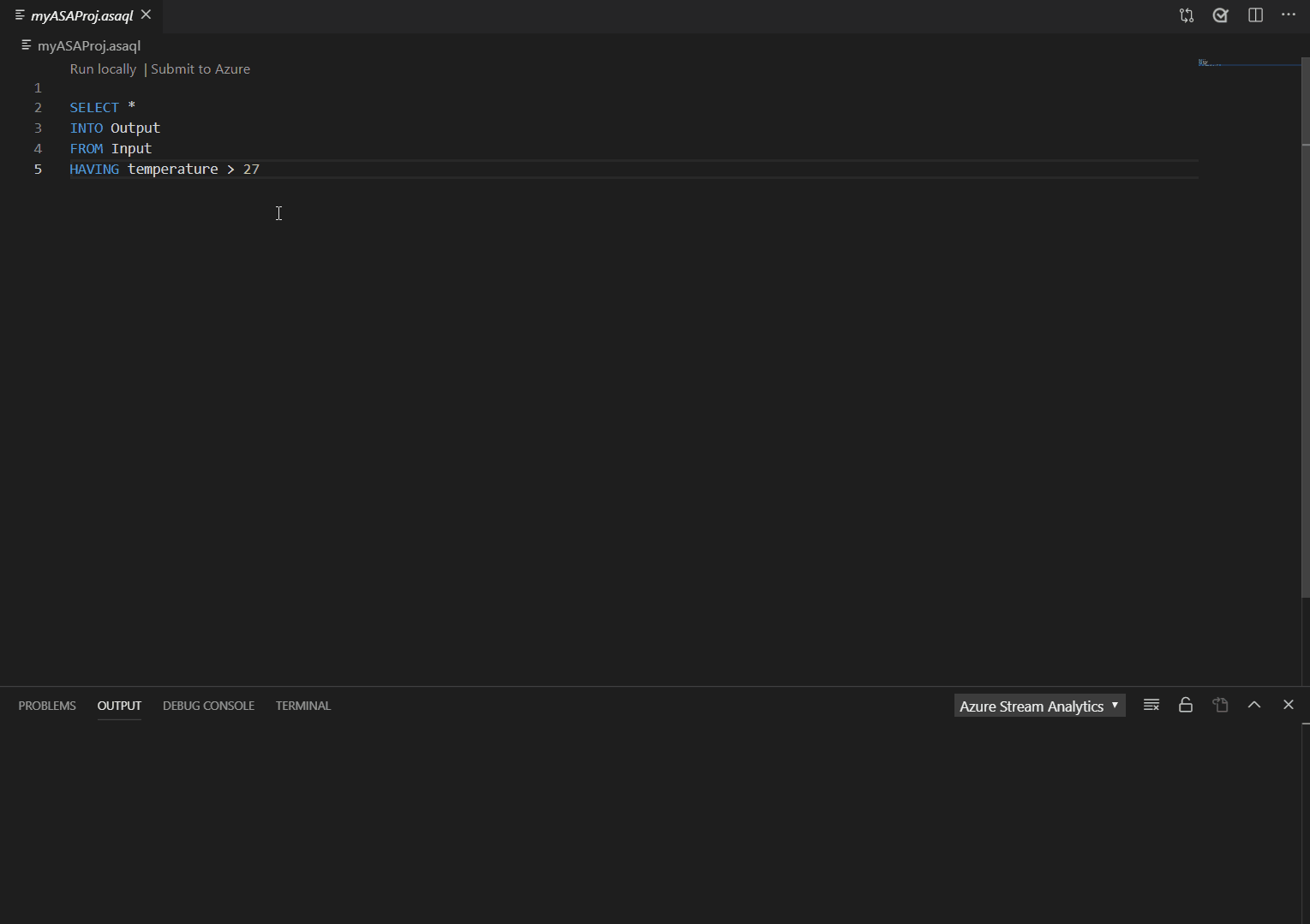Click the Submit to Azure link
The image size is (1310, 924).
200,69
